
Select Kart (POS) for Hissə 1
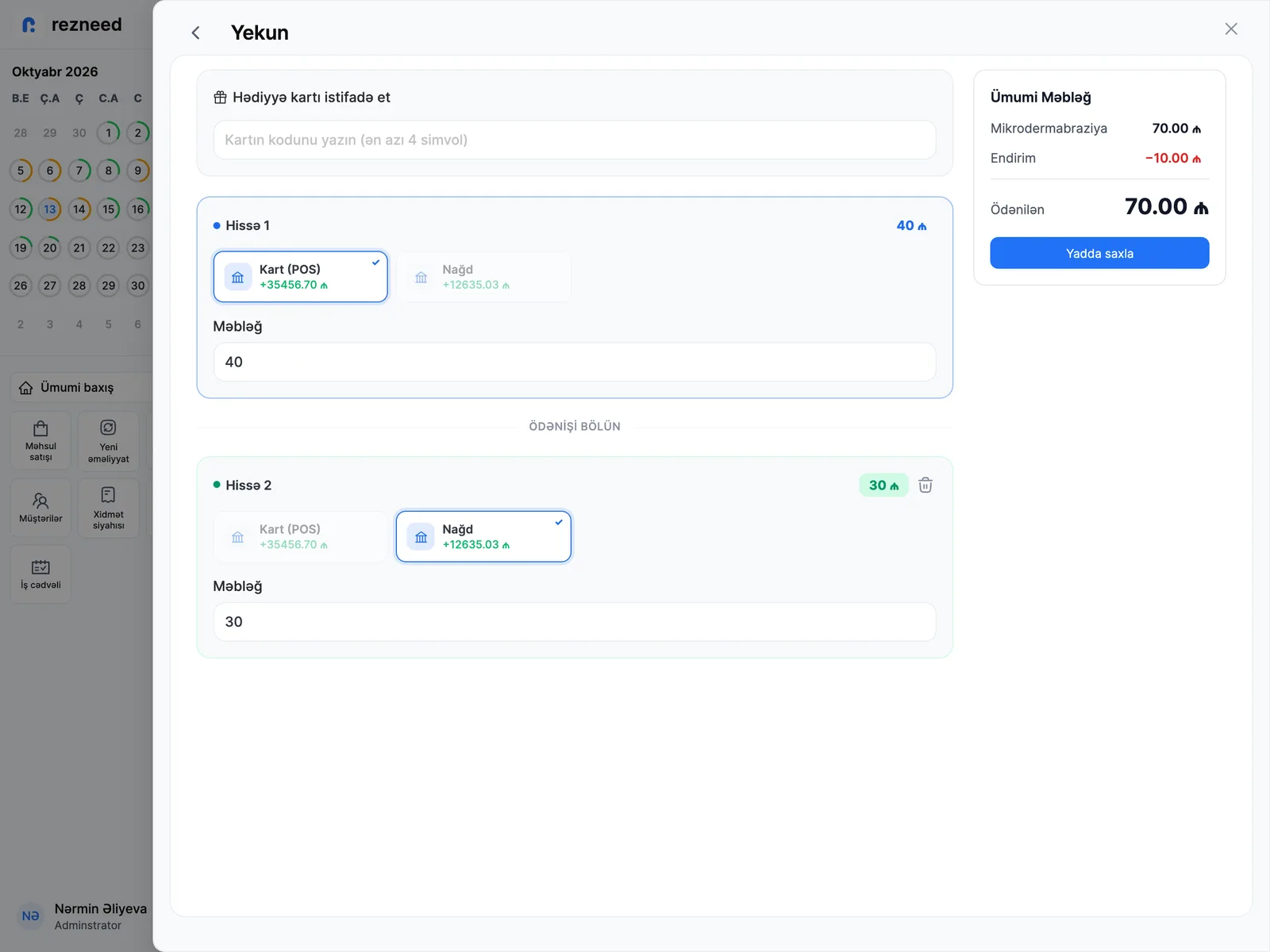click(x=301, y=277)
